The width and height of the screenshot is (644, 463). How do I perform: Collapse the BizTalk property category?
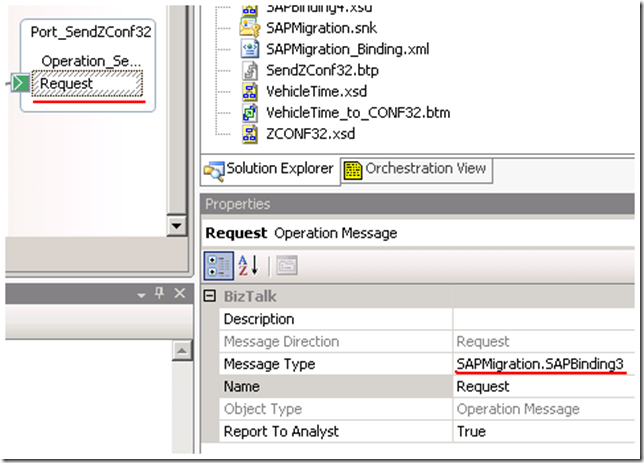point(210,296)
